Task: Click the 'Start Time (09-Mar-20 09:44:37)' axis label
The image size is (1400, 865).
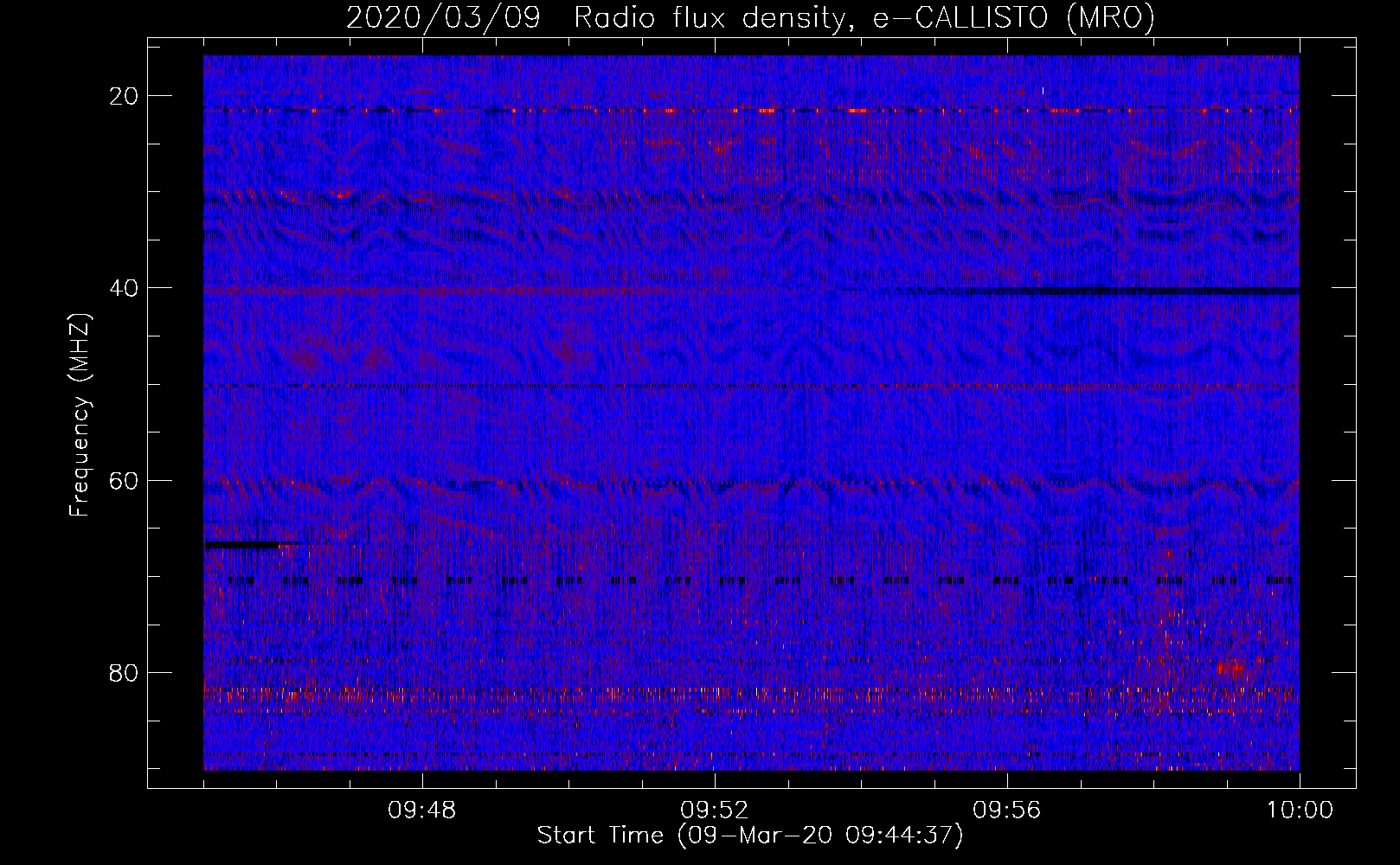Action: point(750,836)
